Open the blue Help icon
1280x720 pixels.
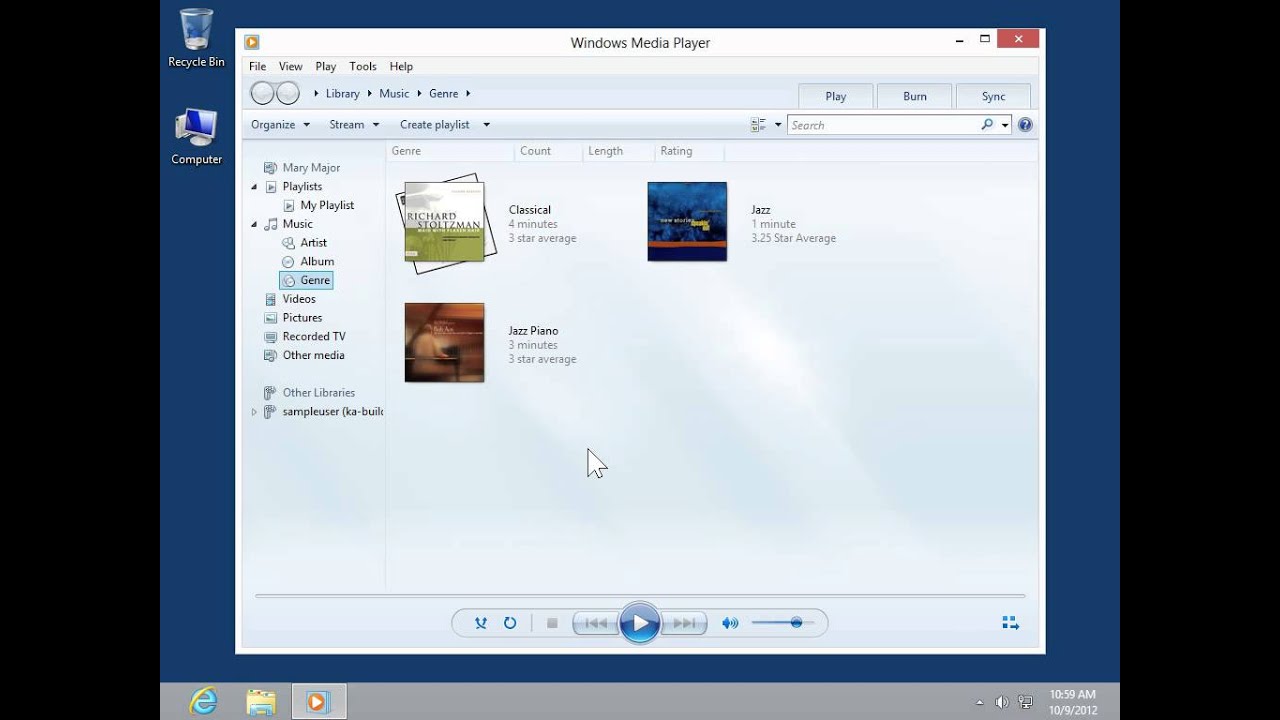click(1025, 125)
